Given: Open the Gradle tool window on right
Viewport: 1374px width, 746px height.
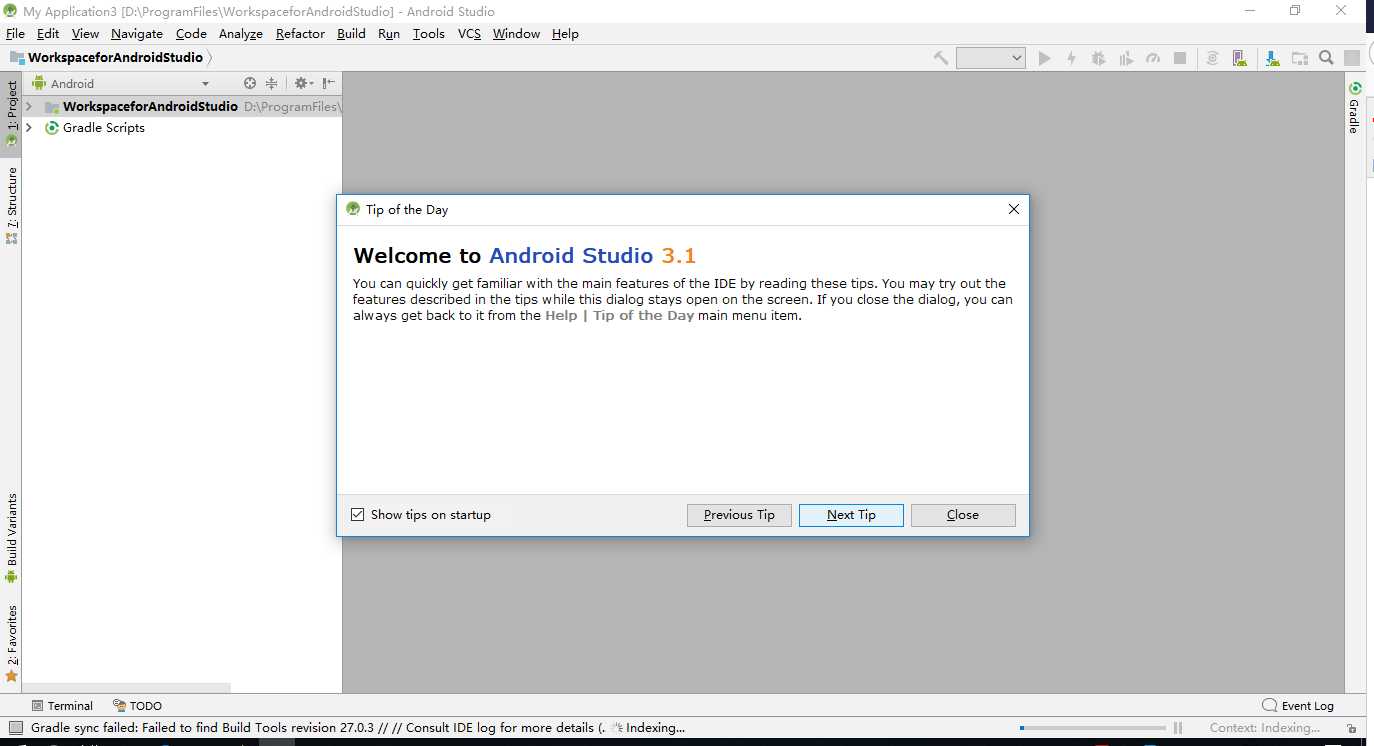Looking at the screenshot, I should coord(1354,108).
